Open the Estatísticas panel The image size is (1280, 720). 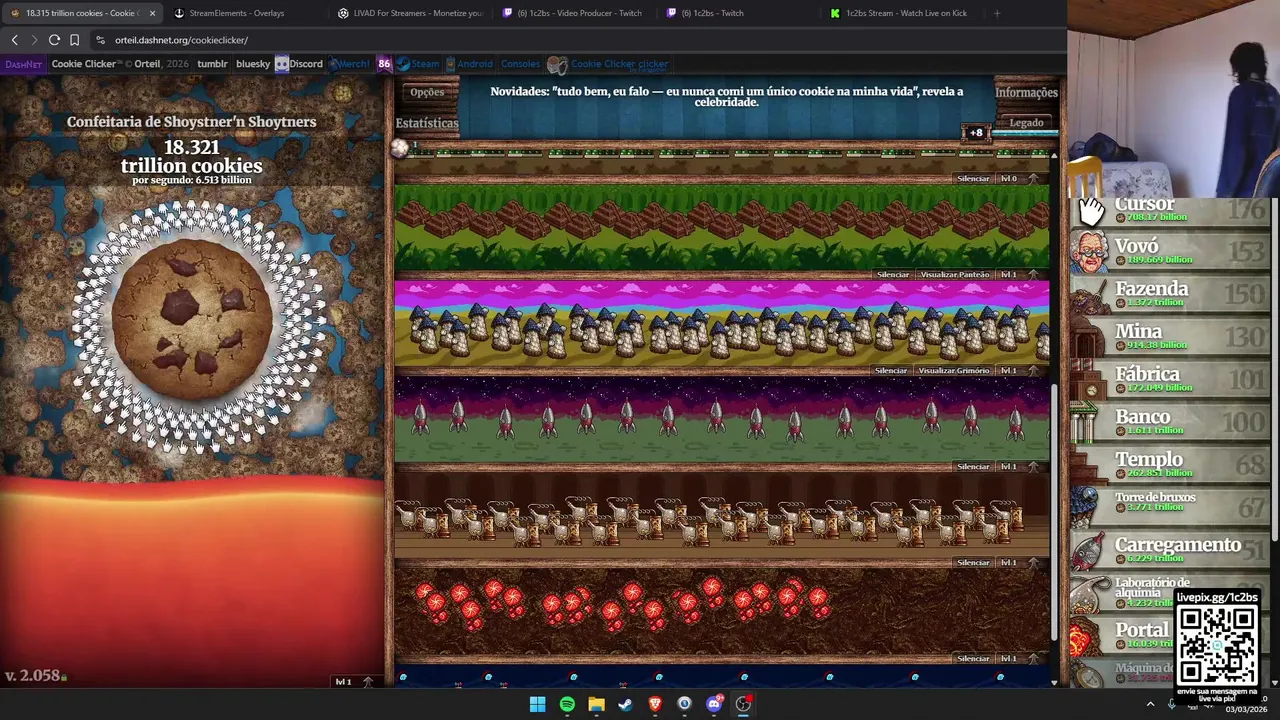tap(427, 123)
